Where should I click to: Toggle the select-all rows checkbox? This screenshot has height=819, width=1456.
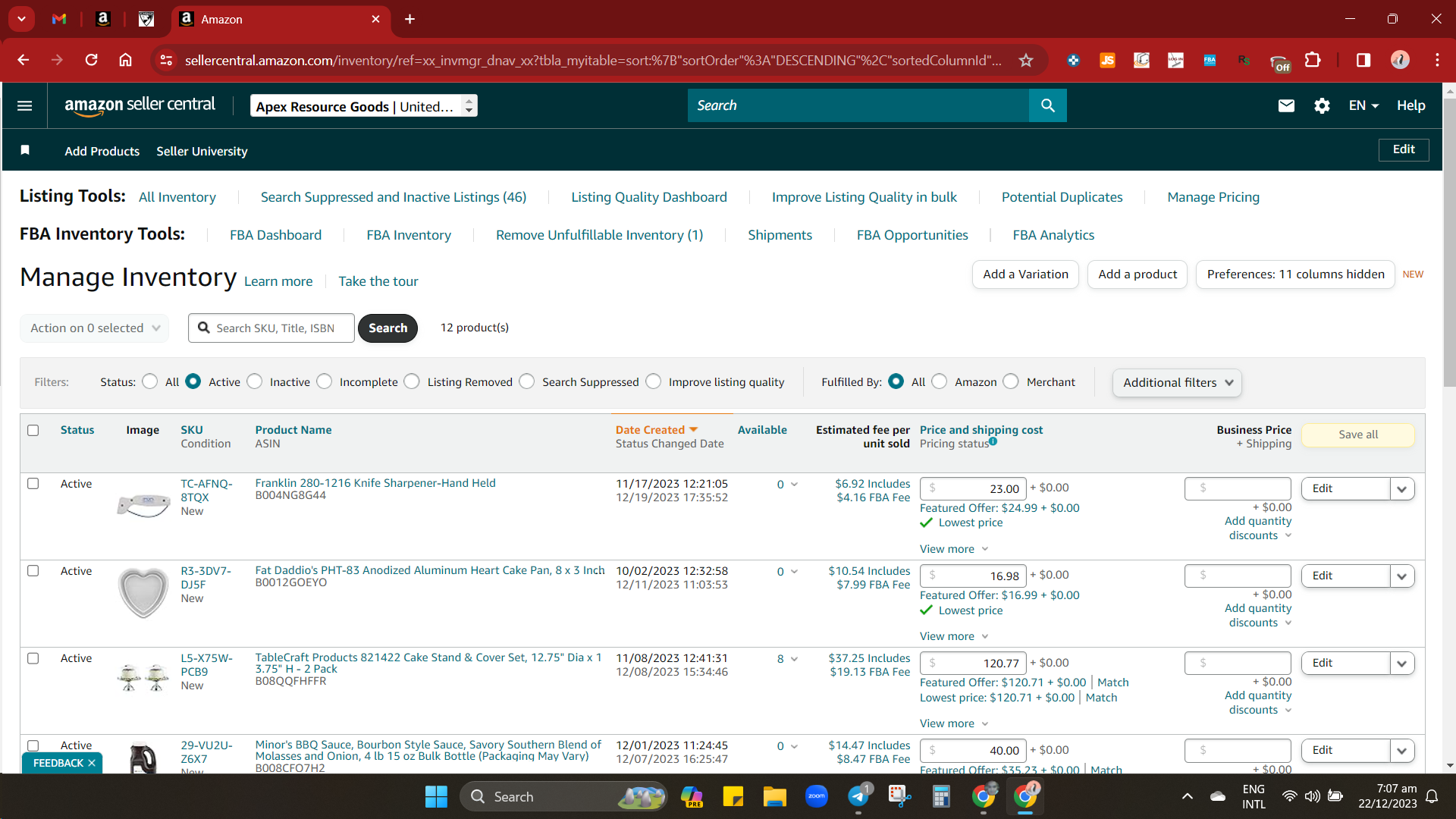pos(33,430)
